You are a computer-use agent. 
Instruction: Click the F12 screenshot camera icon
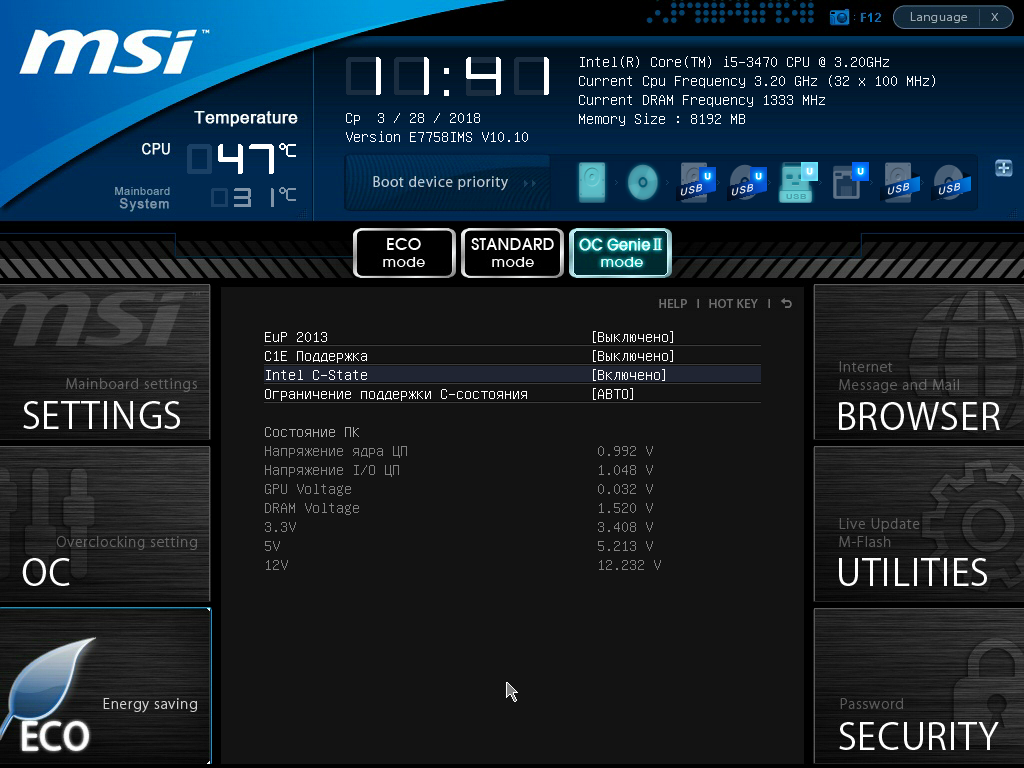coord(839,17)
